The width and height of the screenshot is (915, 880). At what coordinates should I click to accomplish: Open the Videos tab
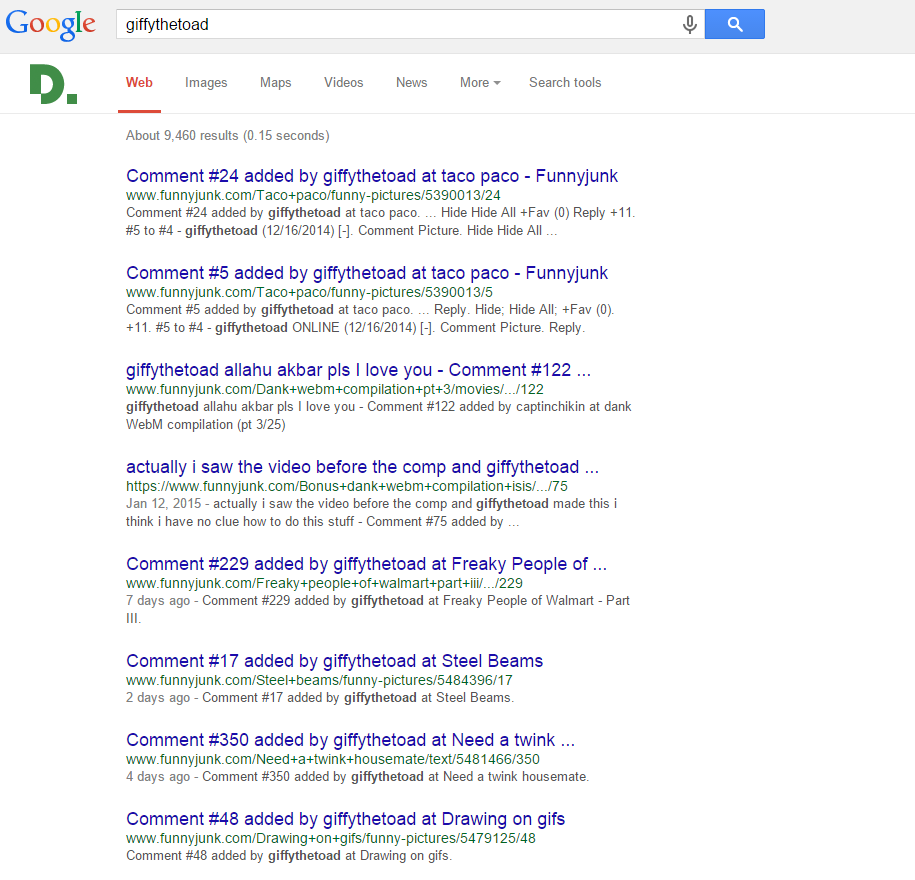point(343,83)
